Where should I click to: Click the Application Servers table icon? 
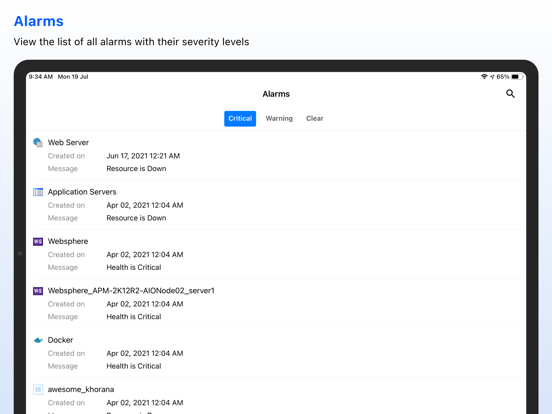click(x=38, y=192)
